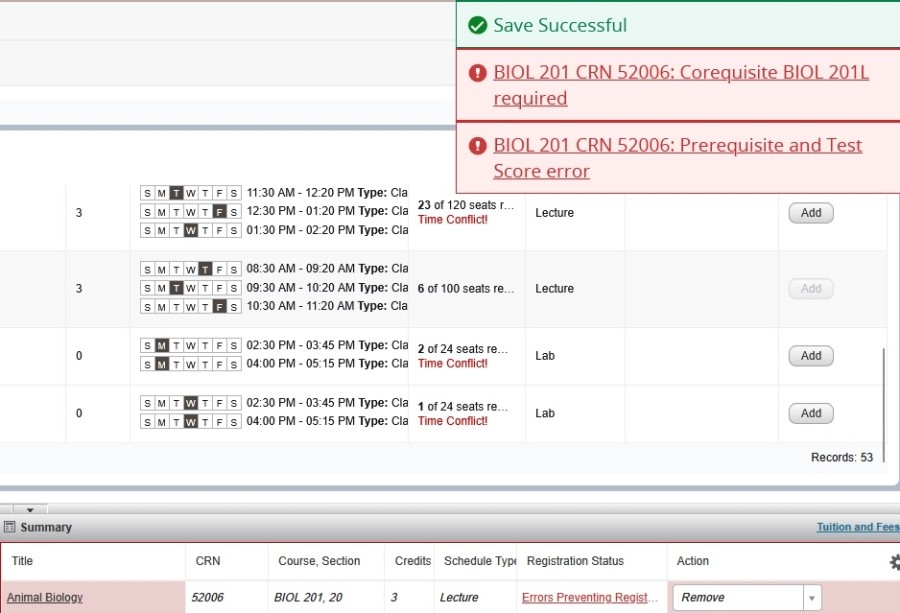This screenshot has height=613, width=900.
Task: Sort by Registration Status column header
Action: point(575,562)
